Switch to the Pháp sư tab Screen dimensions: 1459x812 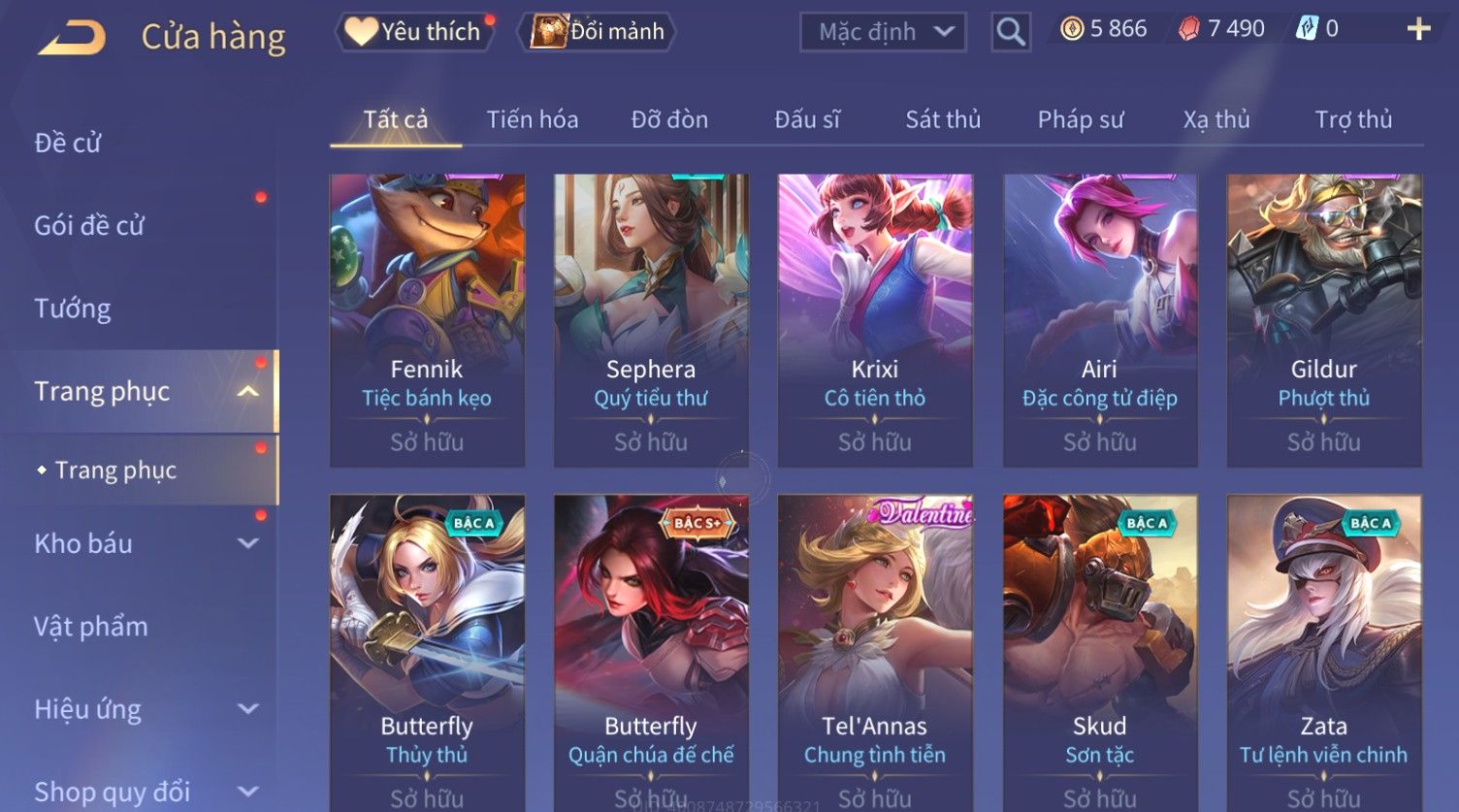pos(1081,119)
